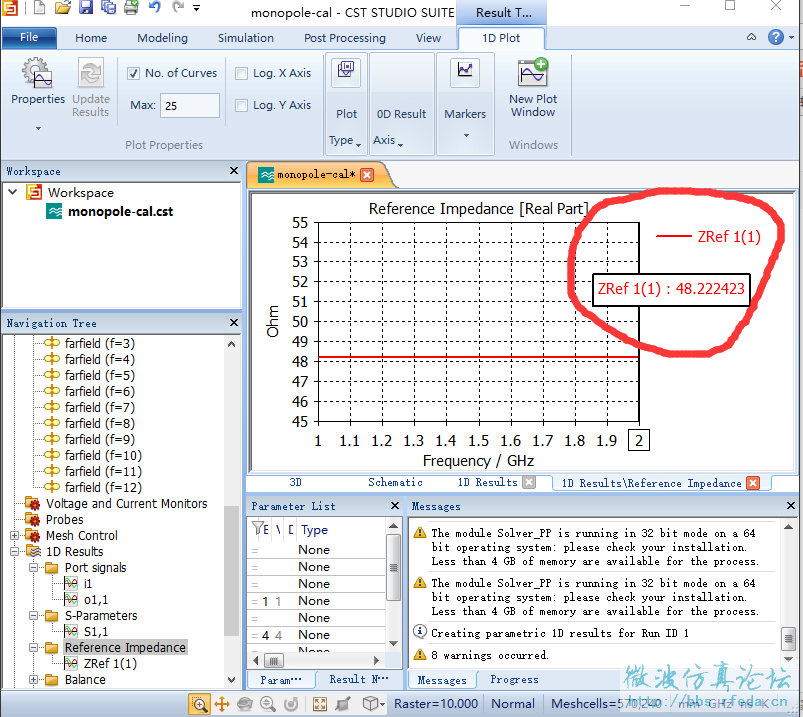Switch to the Home ribbon tab
This screenshot has height=717, width=803.
(91, 38)
